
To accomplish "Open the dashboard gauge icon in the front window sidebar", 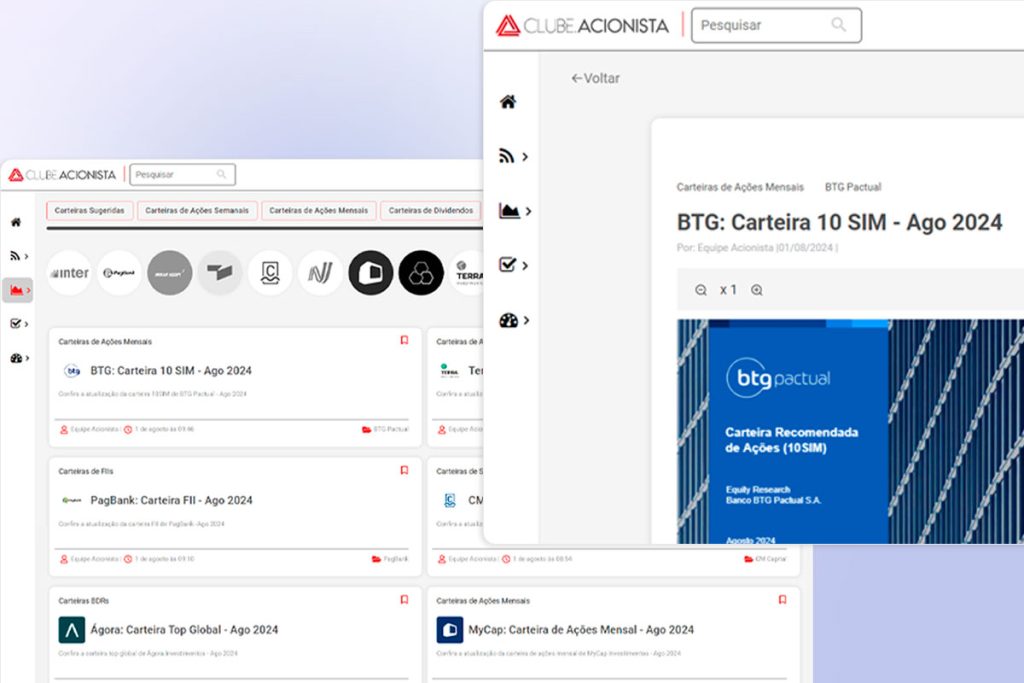I will (x=508, y=320).
